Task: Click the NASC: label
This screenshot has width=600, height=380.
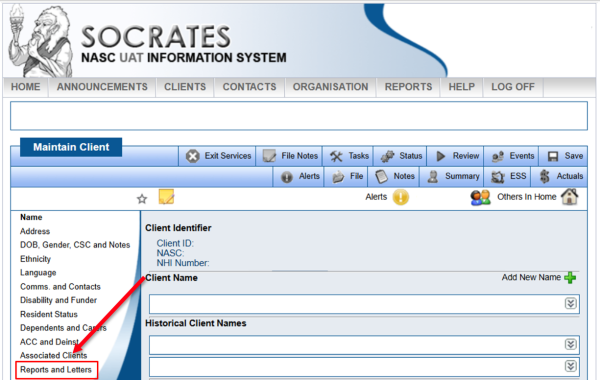Action: [x=170, y=253]
